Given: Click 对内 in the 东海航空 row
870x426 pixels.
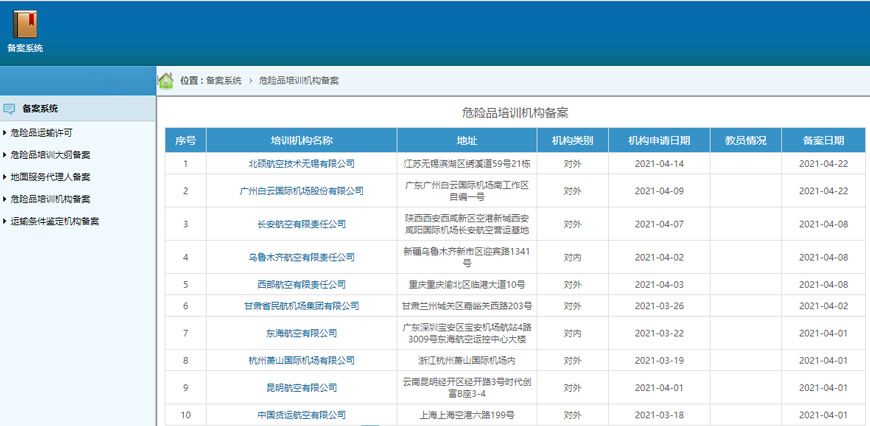Looking at the screenshot, I should (572, 333).
